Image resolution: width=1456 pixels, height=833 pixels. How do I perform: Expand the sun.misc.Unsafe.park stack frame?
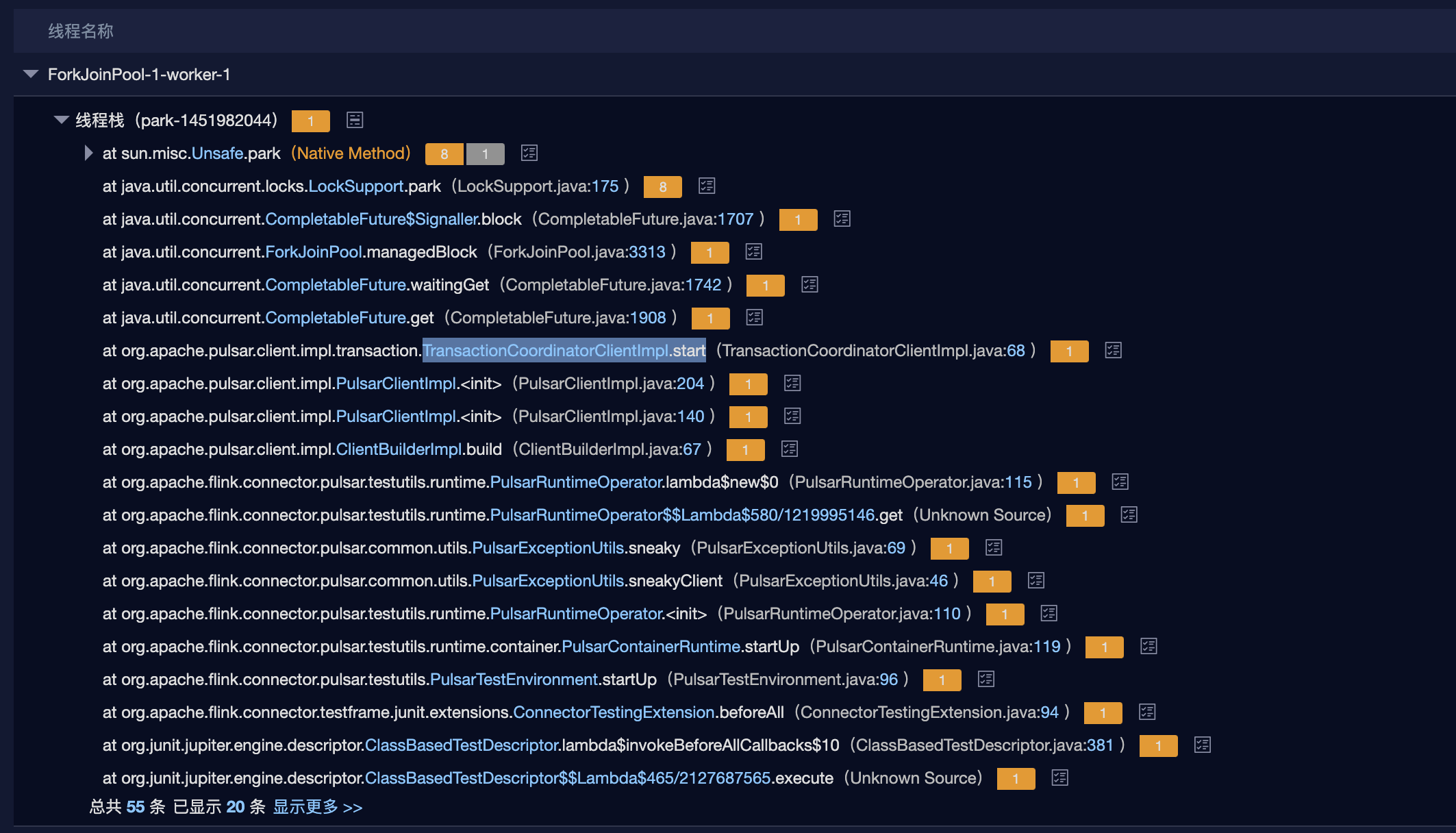pos(88,153)
